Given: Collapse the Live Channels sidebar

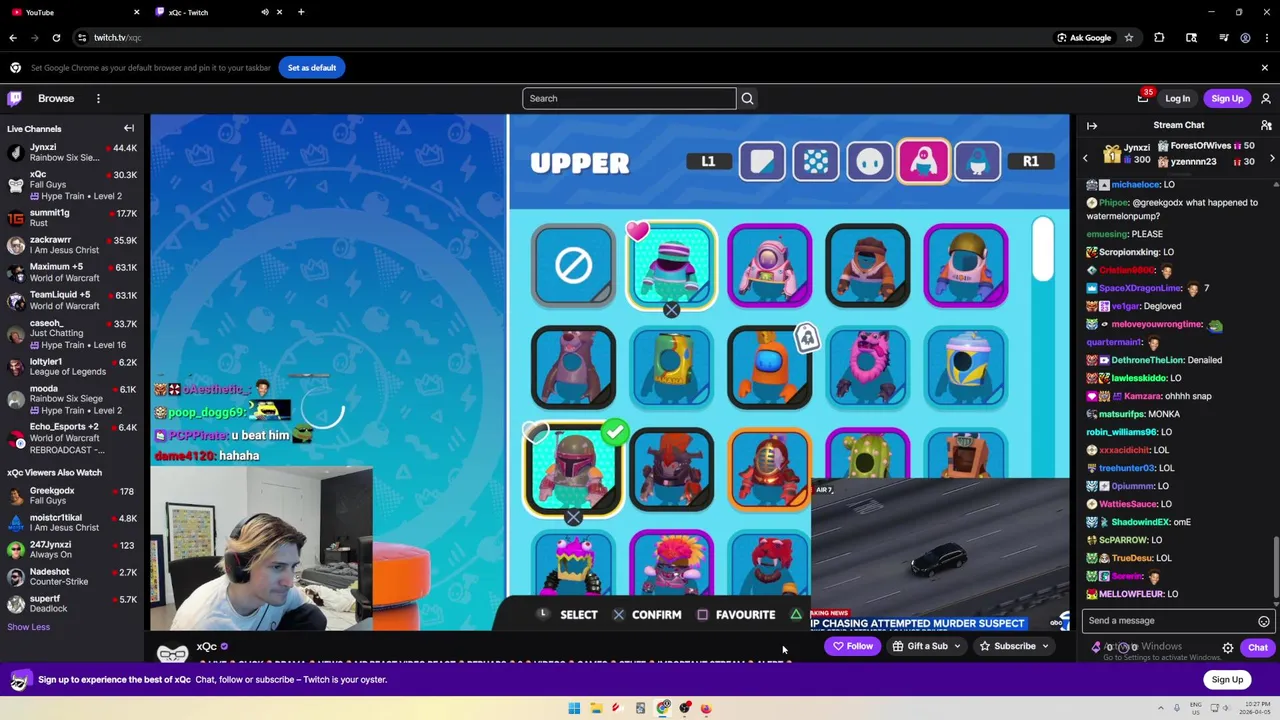Looking at the screenshot, I should (129, 128).
